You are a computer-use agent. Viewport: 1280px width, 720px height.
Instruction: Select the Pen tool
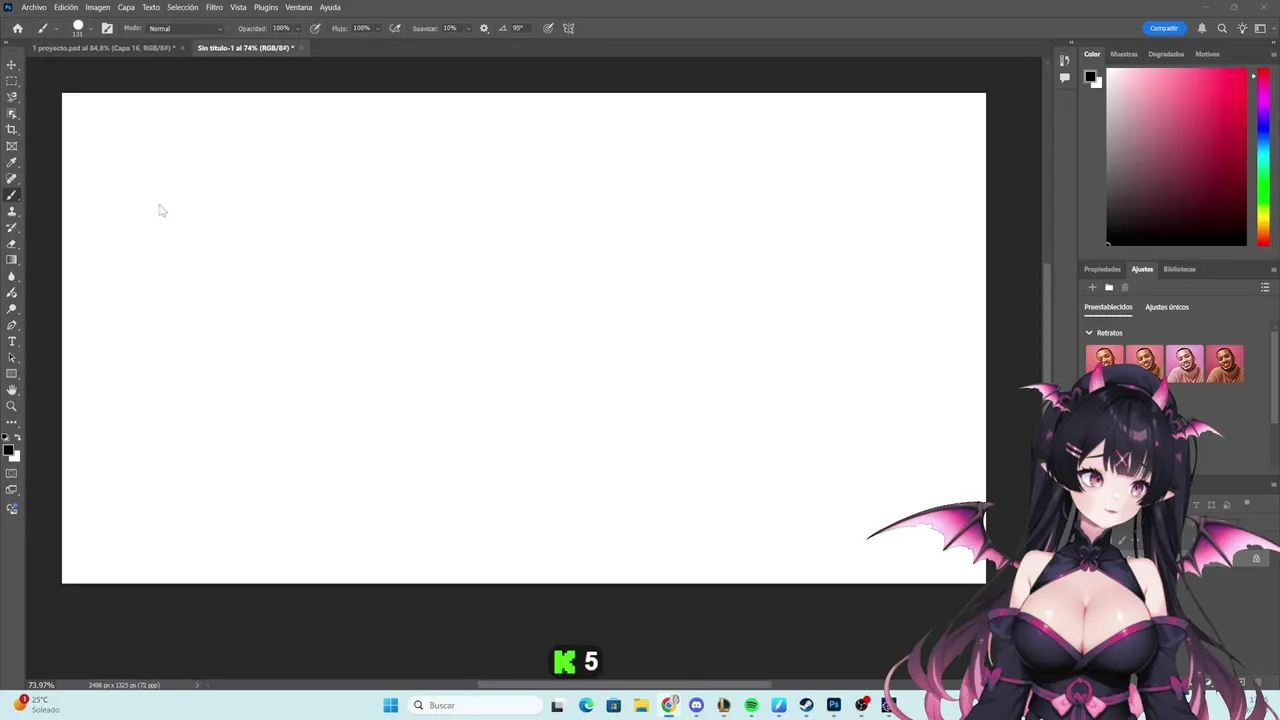(12, 325)
